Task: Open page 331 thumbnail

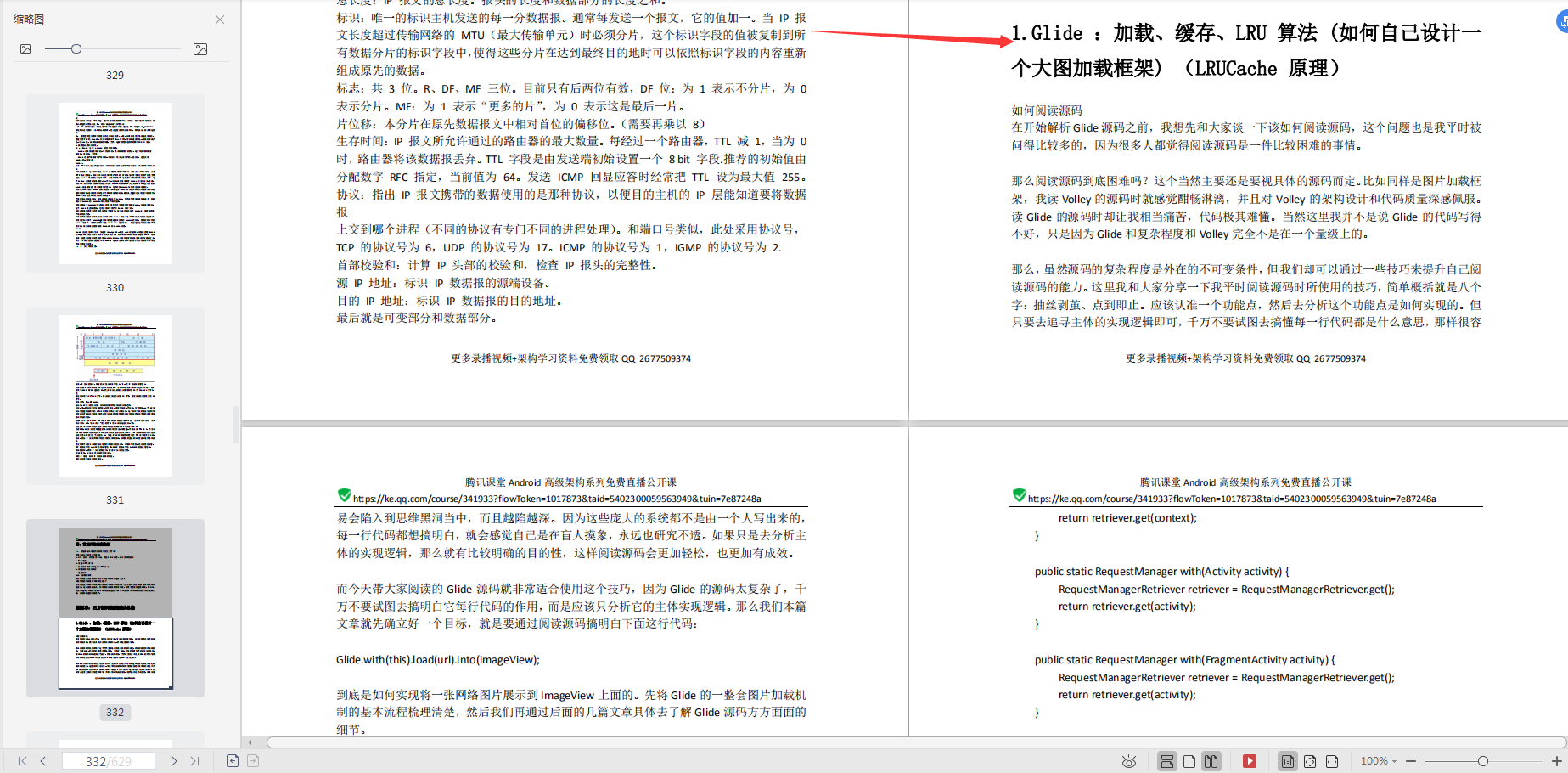Action: coord(115,396)
